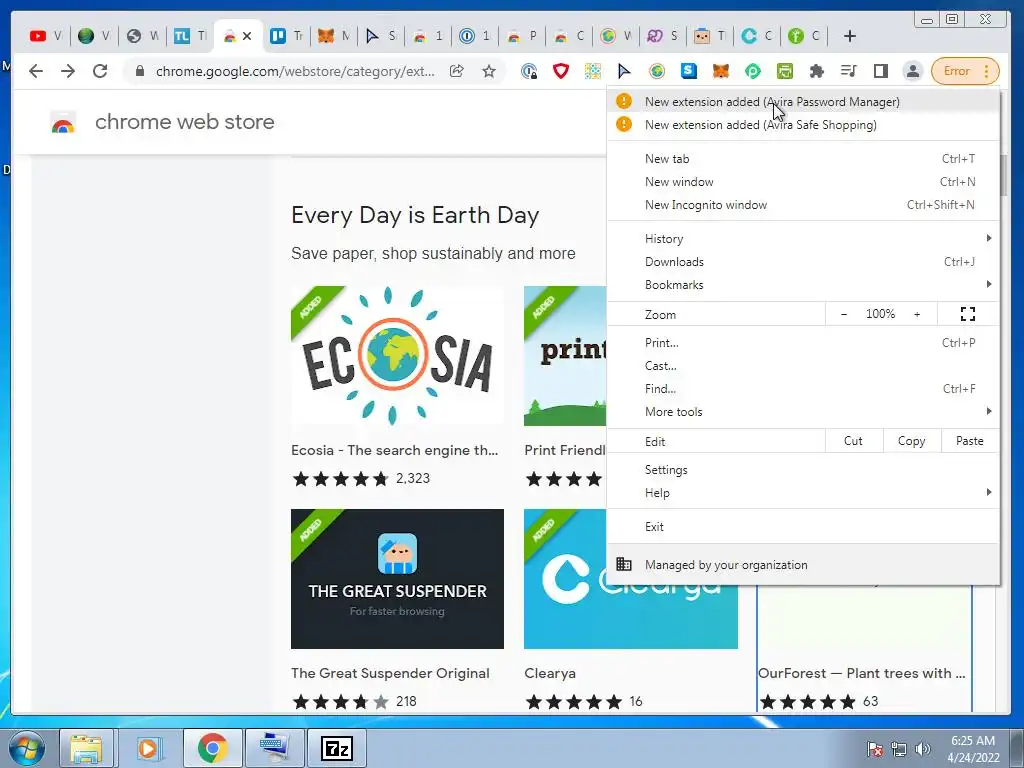This screenshot has height=768, width=1024.
Task: Open The Great Suspender thumbnail
Action: (x=397, y=579)
